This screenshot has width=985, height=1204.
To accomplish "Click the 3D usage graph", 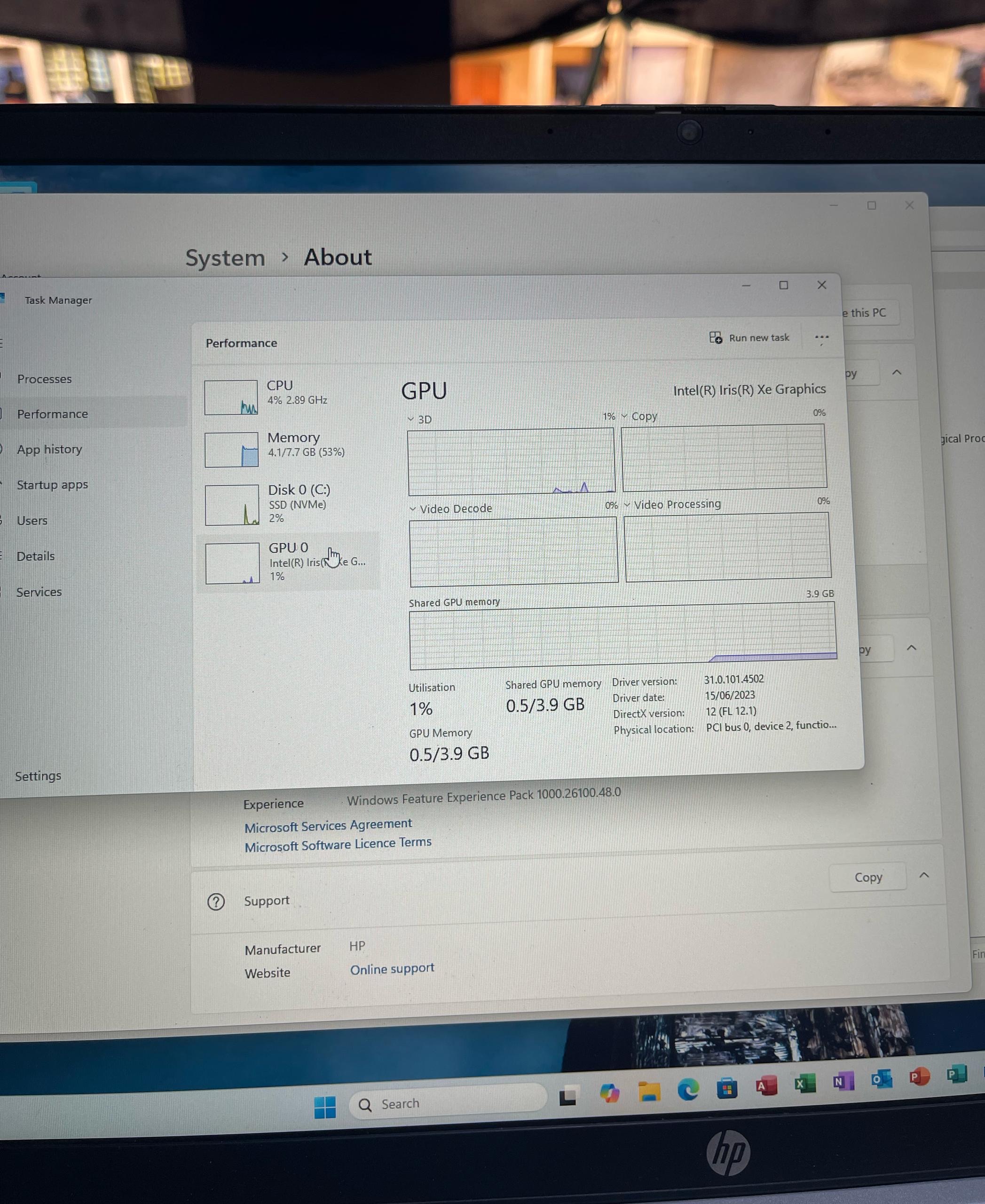I will [x=511, y=461].
